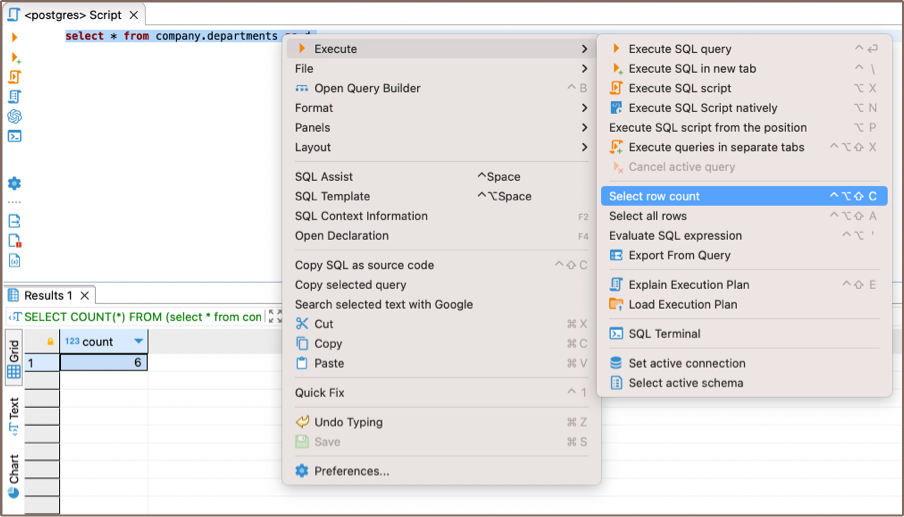The image size is (904, 517).
Task: Switch to the Text view vertical tab
Action: (14, 415)
